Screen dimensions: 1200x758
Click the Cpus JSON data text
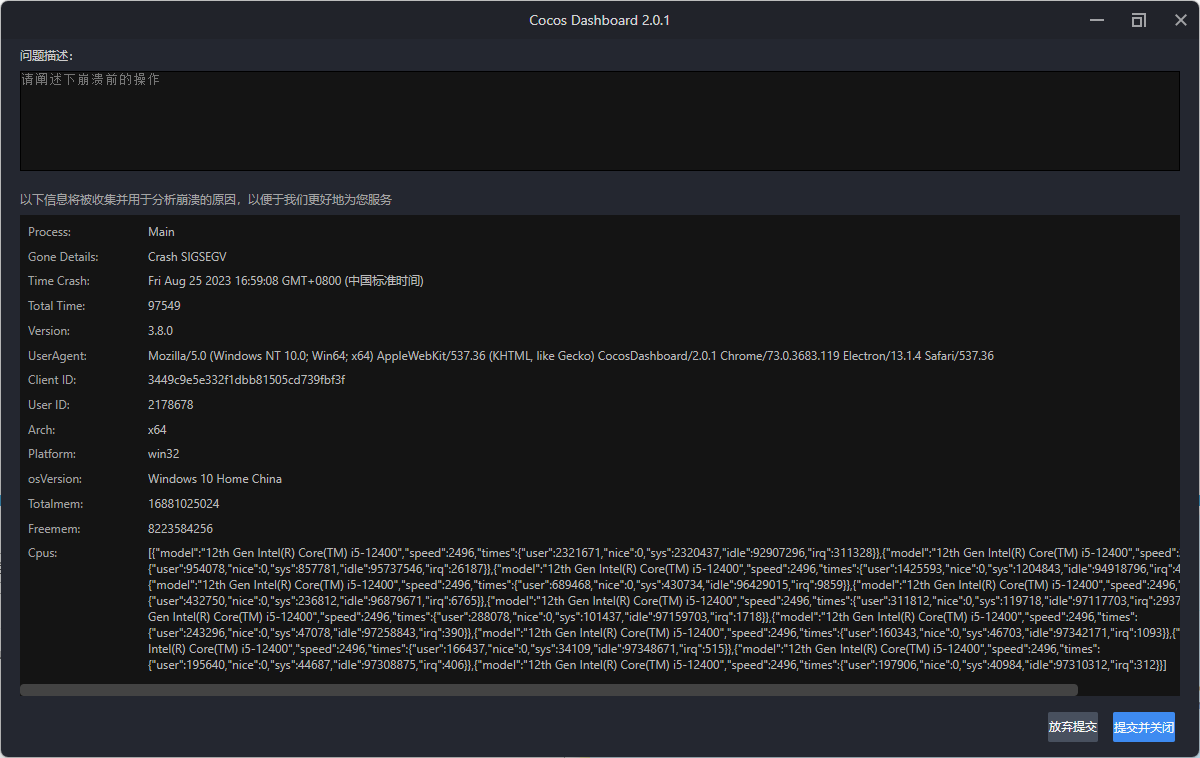coord(664,608)
